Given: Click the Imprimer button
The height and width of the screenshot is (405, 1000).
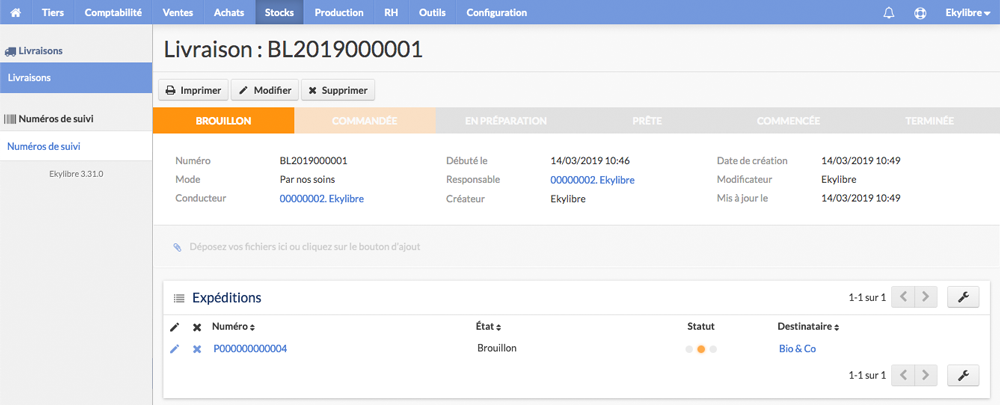Looking at the screenshot, I should click(193, 91).
